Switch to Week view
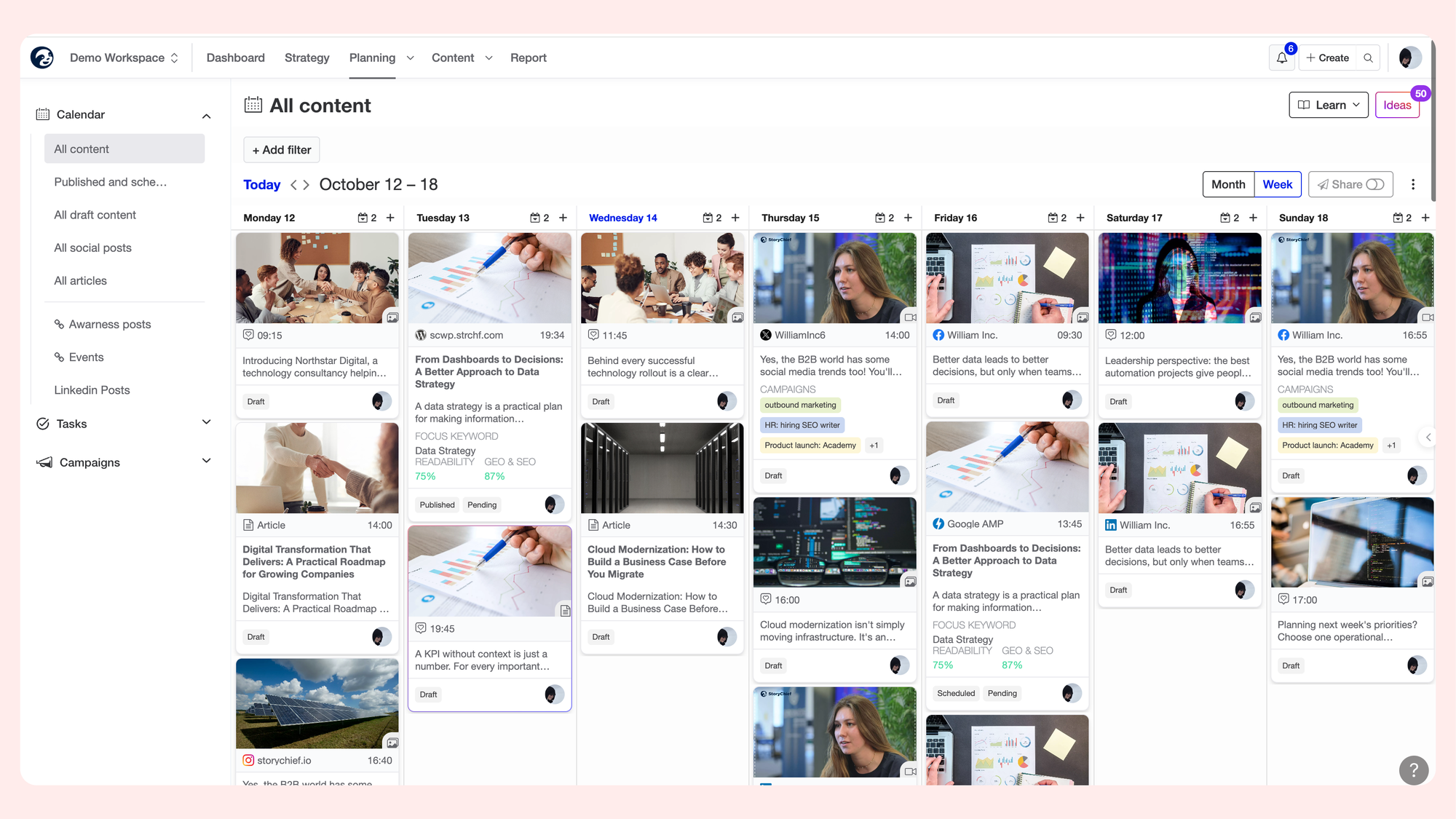 point(1277,185)
